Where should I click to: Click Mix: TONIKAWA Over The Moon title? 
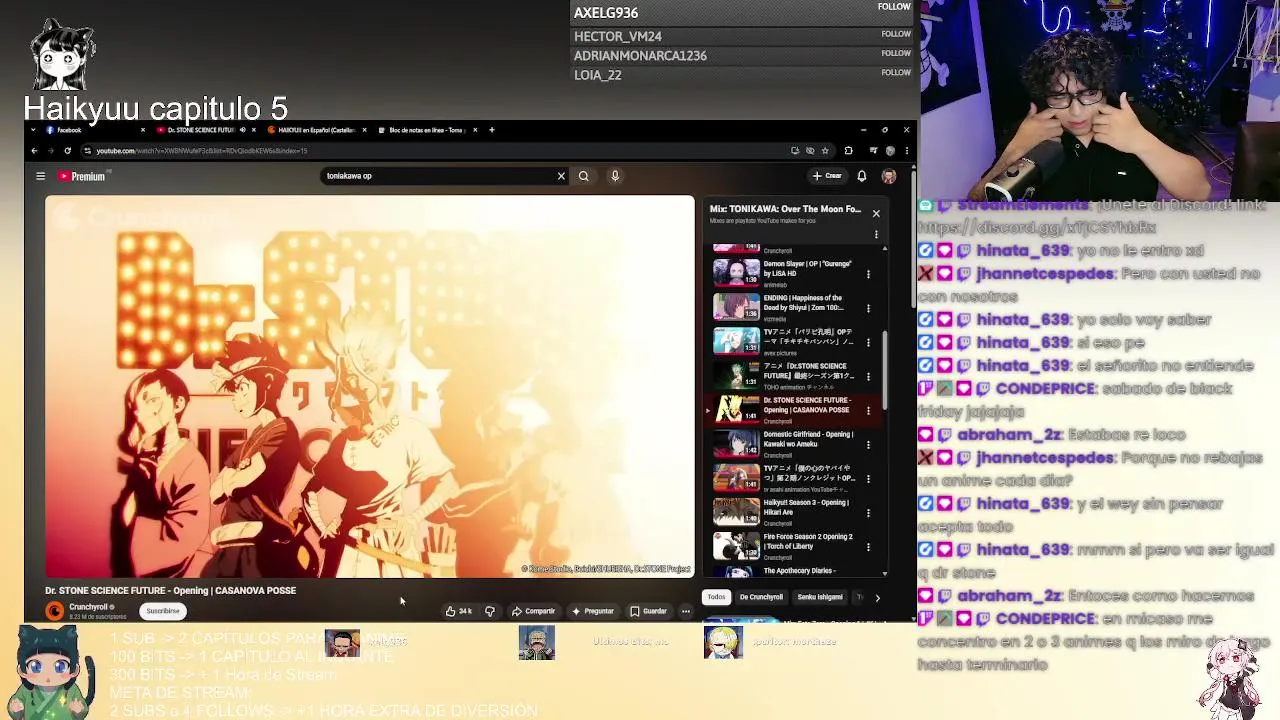click(x=785, y=209)
